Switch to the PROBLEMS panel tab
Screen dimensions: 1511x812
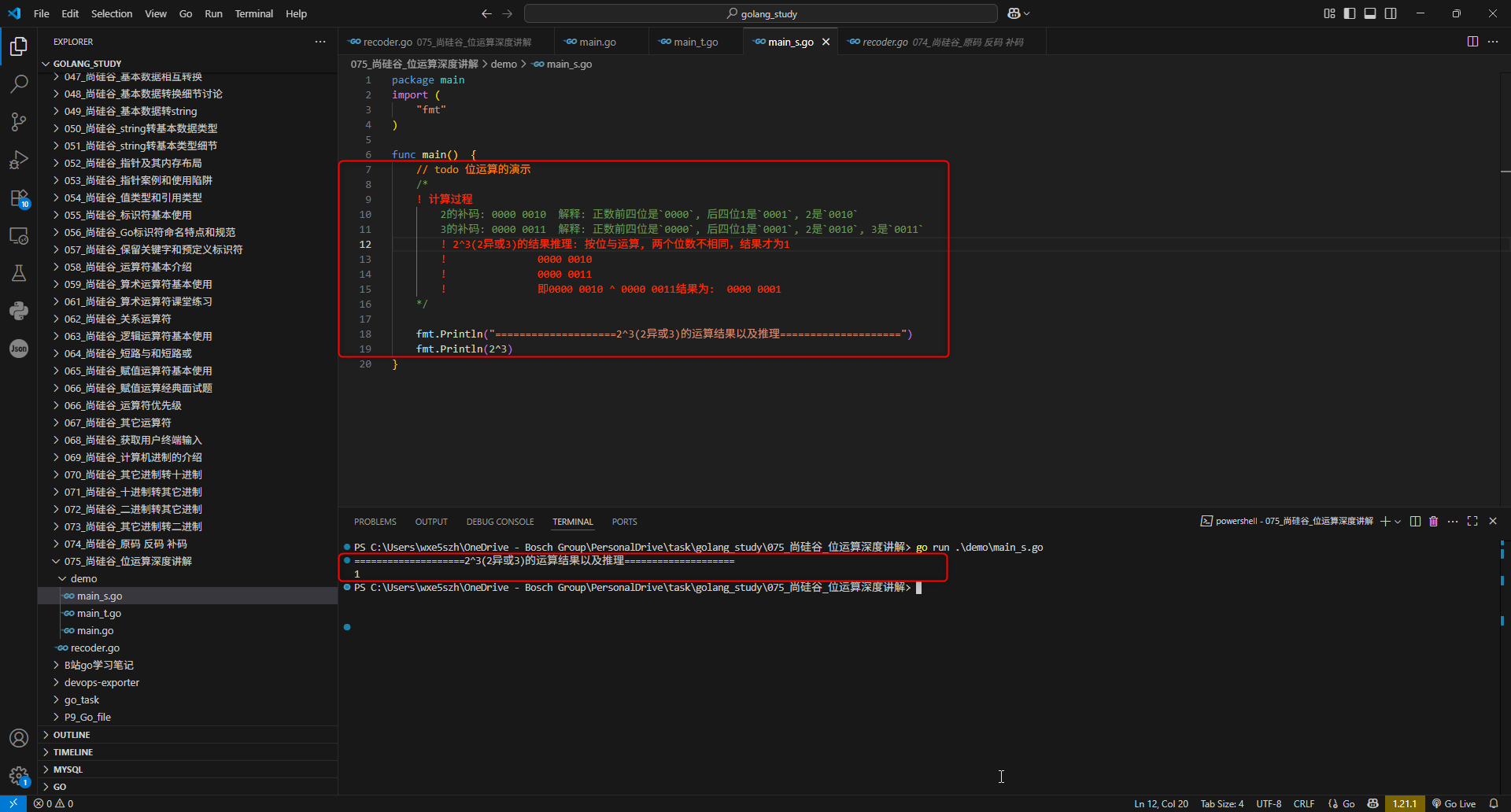(x=375, y=522)
